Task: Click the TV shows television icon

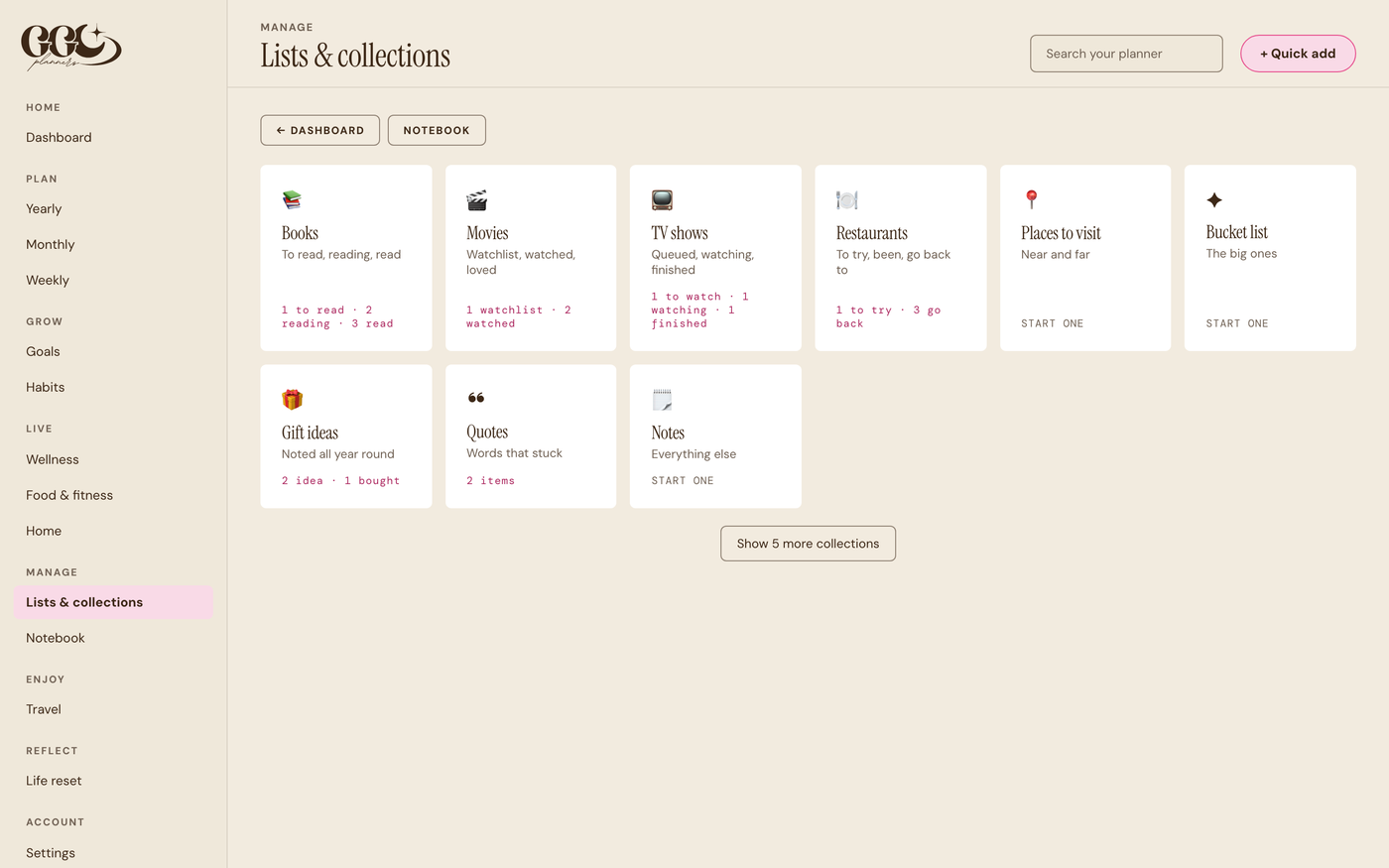Action: coord(662,199)
